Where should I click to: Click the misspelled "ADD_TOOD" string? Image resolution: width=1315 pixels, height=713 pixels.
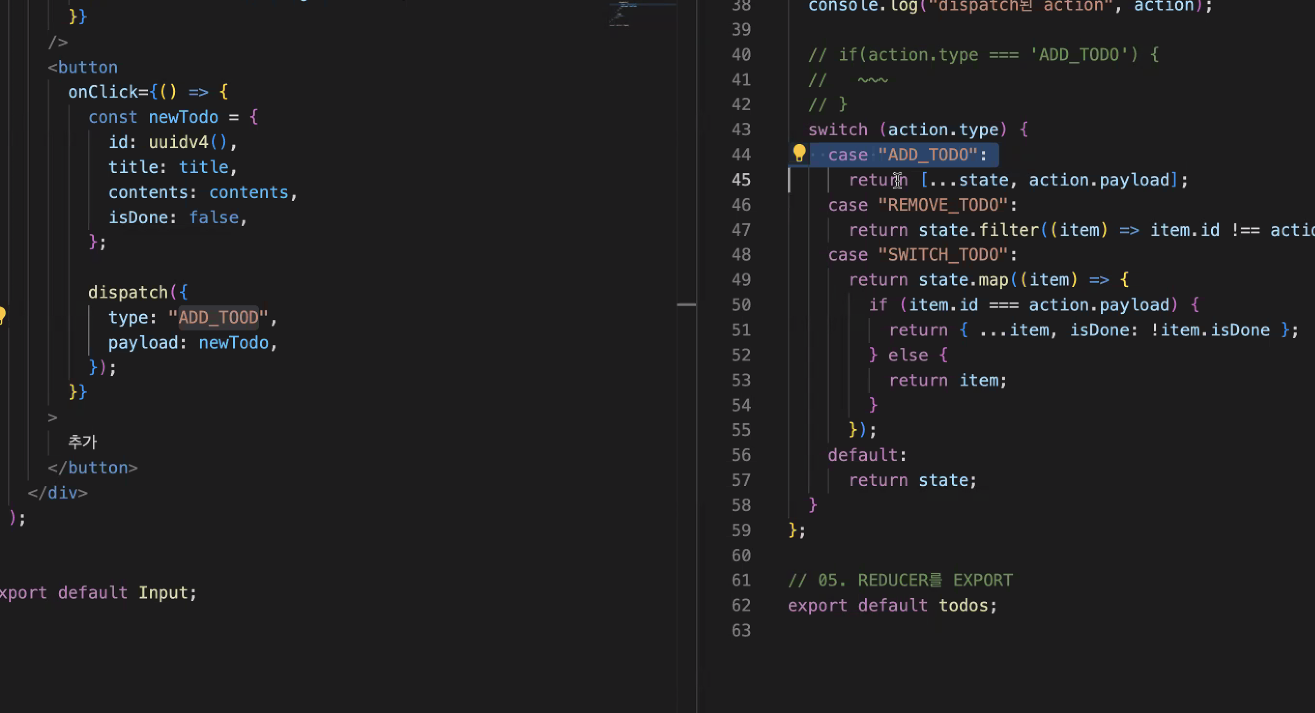218,317
